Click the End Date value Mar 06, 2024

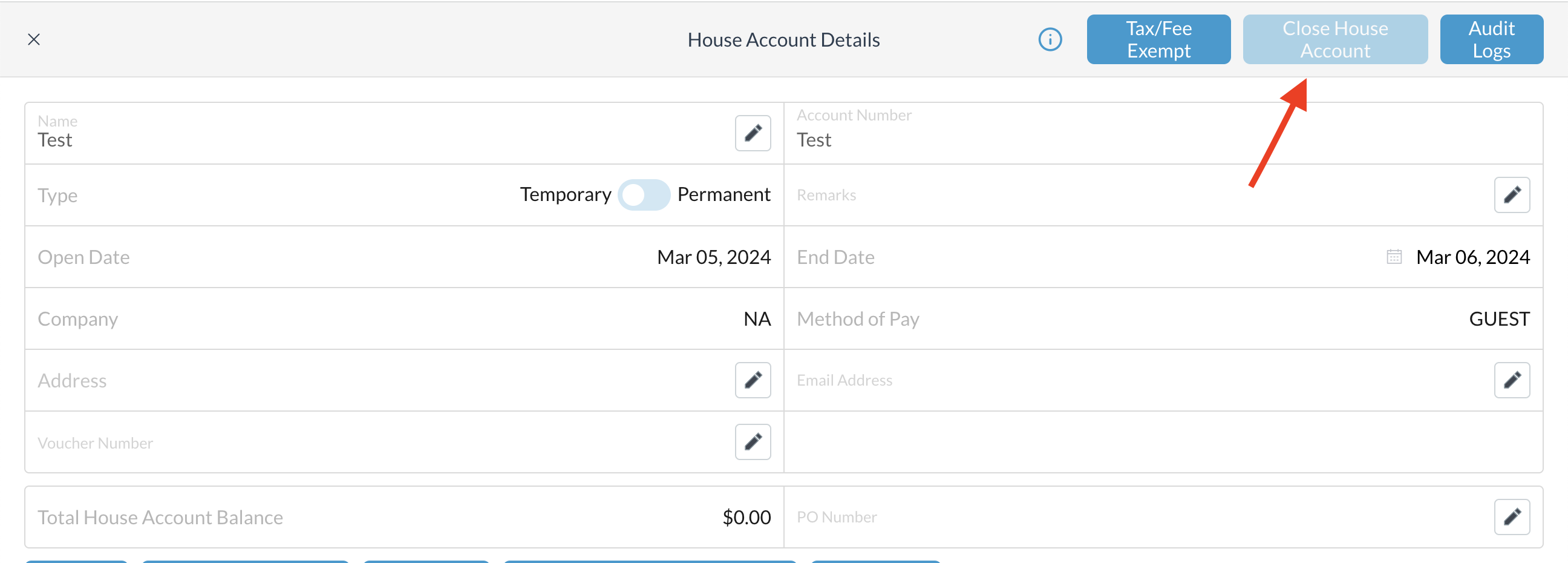[x=1472, y=257]
